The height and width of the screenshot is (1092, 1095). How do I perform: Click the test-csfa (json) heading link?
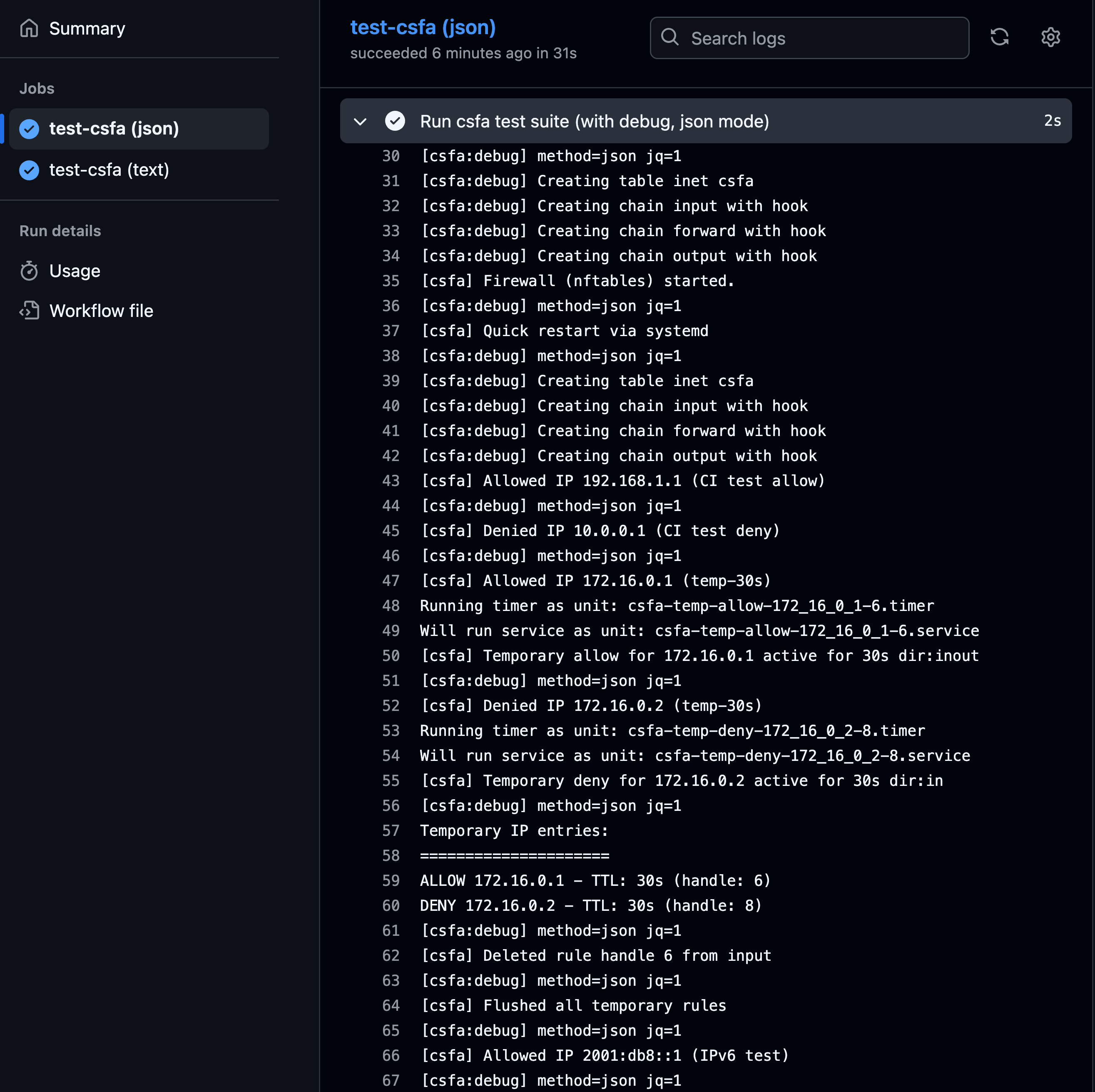point(423,27)
